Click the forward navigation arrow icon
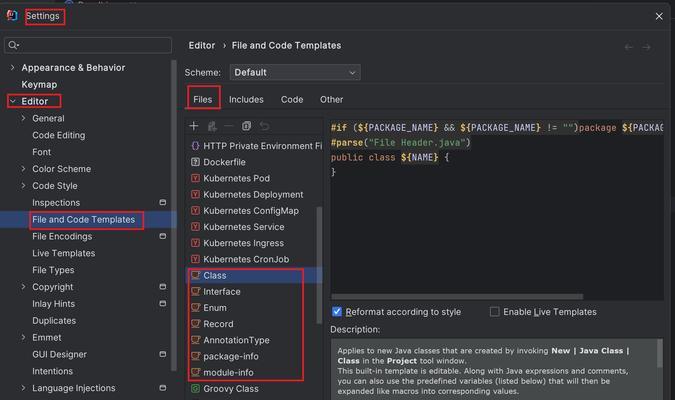This screenshot has width=675, height=400. [x=646, y=47]
